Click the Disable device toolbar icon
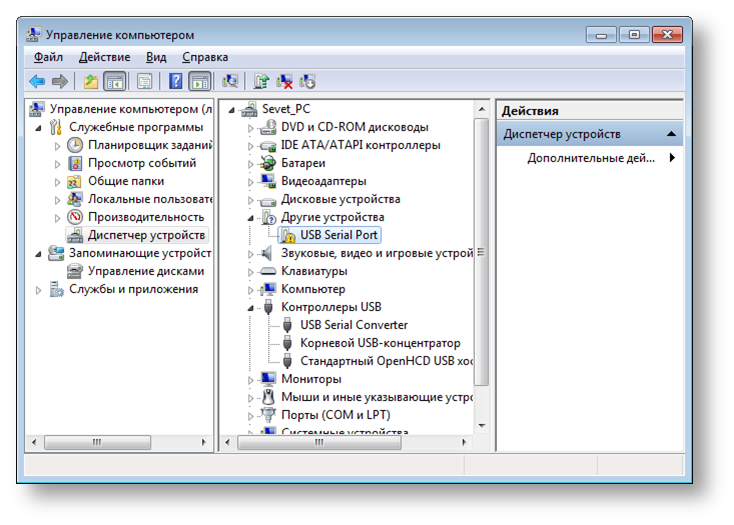Image resolution: width=734 pixels, height=525 pixels. [308, 81]
